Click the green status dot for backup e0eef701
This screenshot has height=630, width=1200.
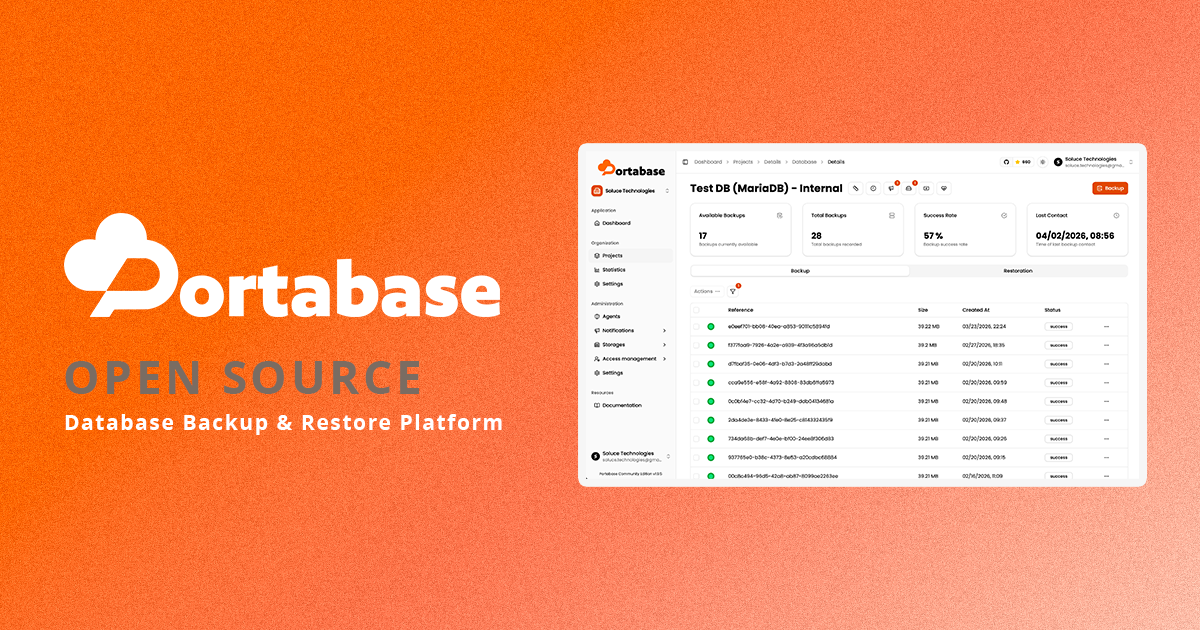tap(711, 326)
